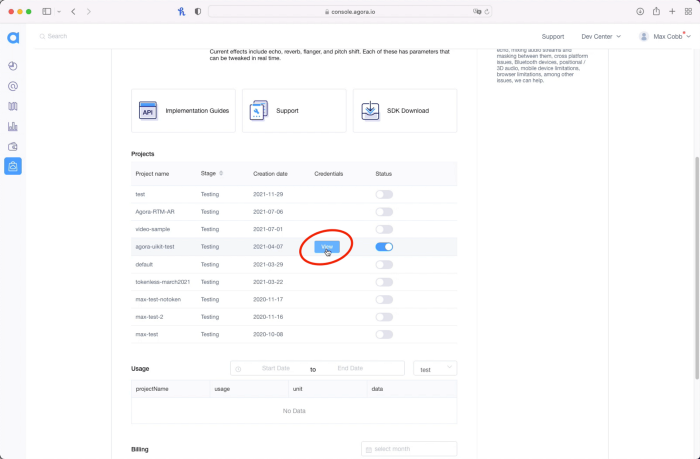Sort projects by the Stage column arrows
Image resolution: width=700 pixels, height=459 pixels.
click(221, 173)
